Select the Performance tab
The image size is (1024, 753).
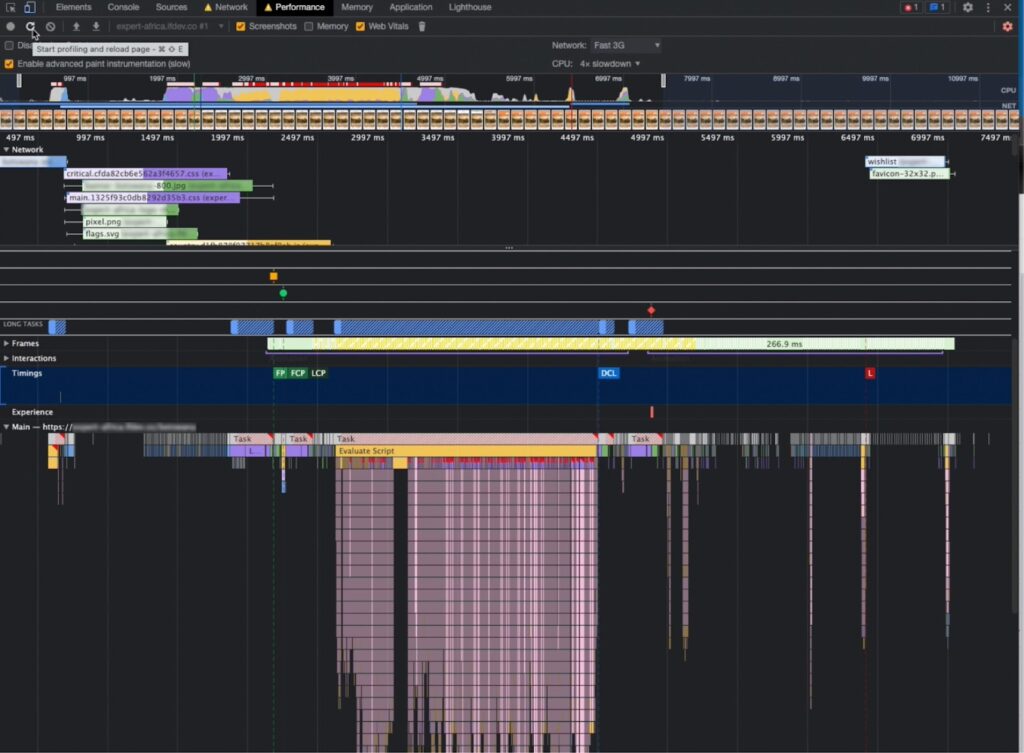[x=295, y=7]
